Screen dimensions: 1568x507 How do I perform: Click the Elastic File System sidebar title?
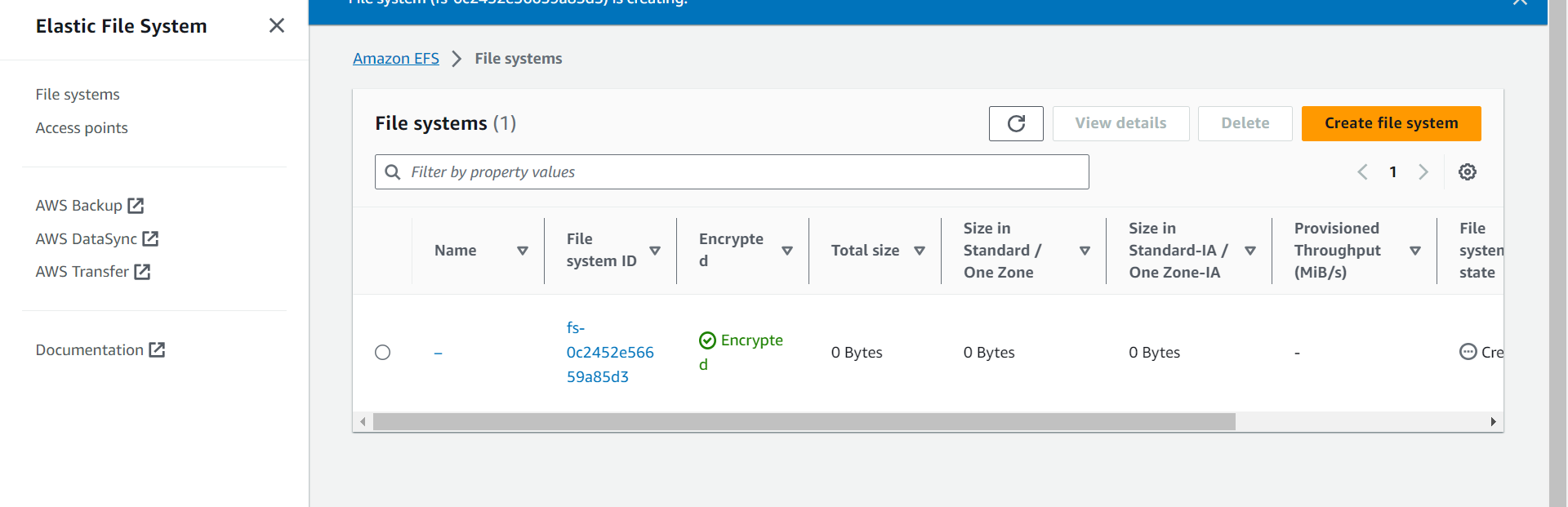(x=122, y=26)
